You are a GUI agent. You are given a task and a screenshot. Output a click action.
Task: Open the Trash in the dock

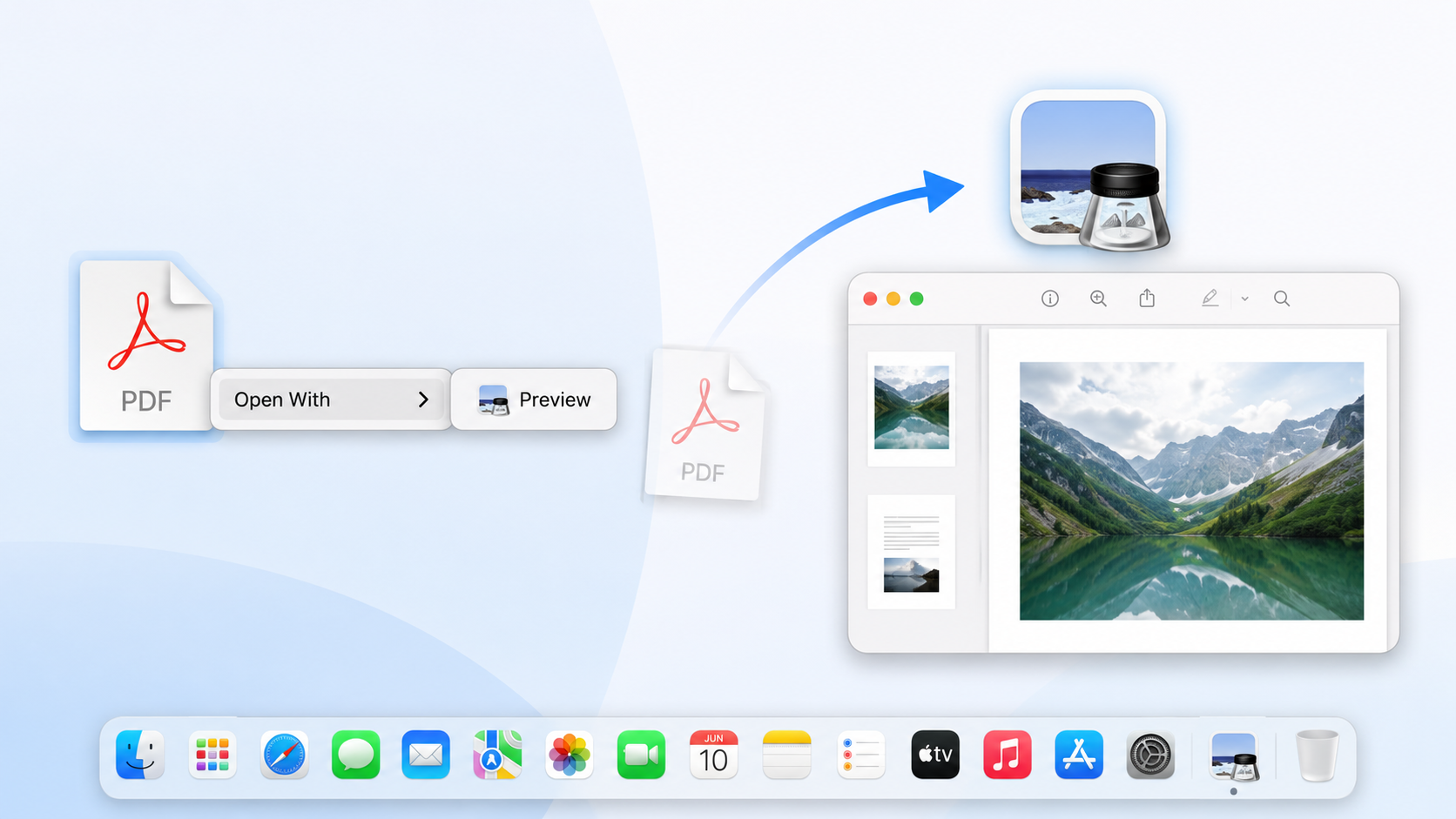click(1317, 755)
